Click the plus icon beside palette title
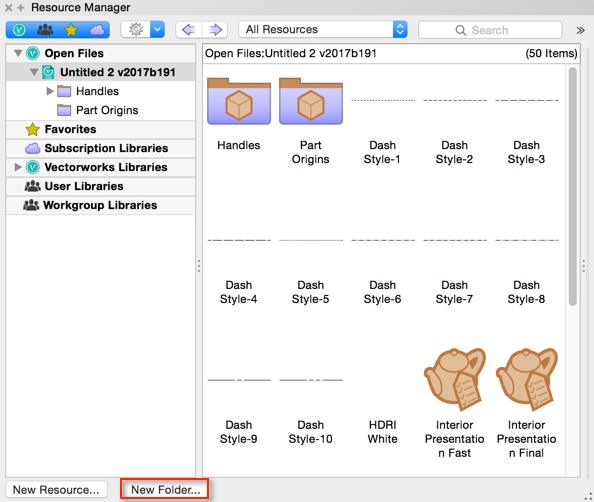The height and width of the screenshot is (502, 594). point(21,7)
